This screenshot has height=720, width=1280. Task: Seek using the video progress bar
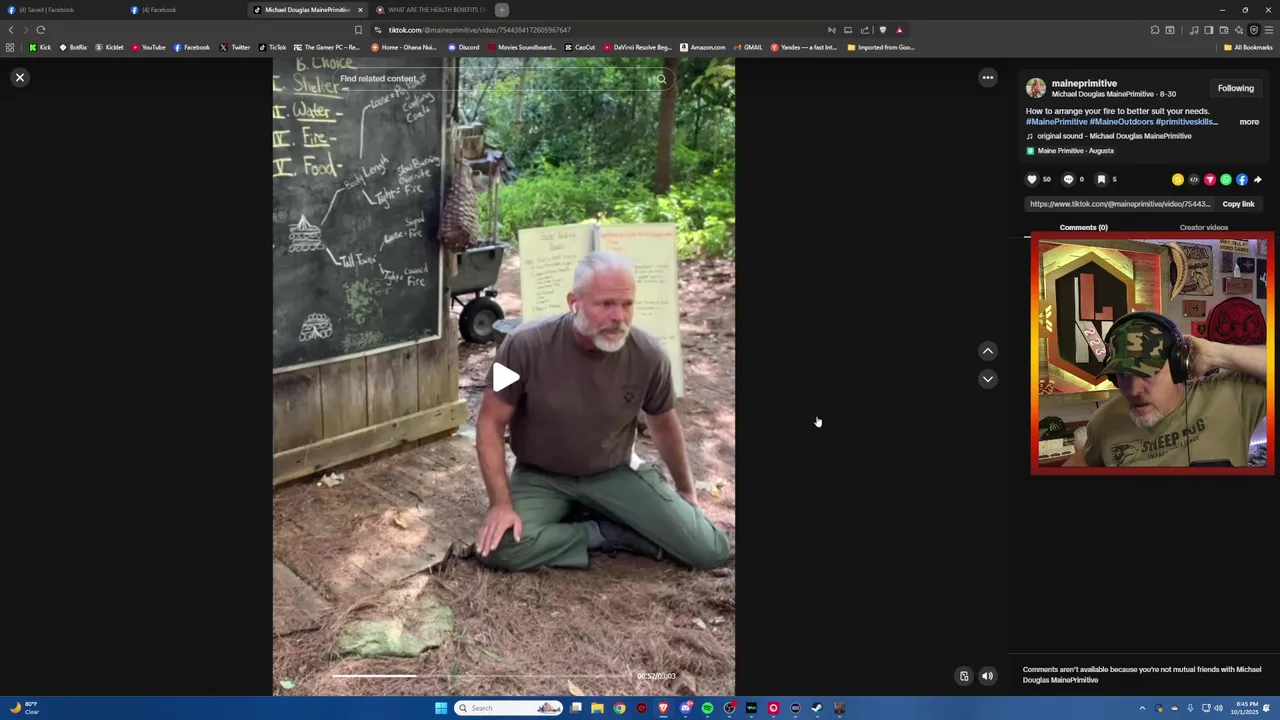pos(480,676)
